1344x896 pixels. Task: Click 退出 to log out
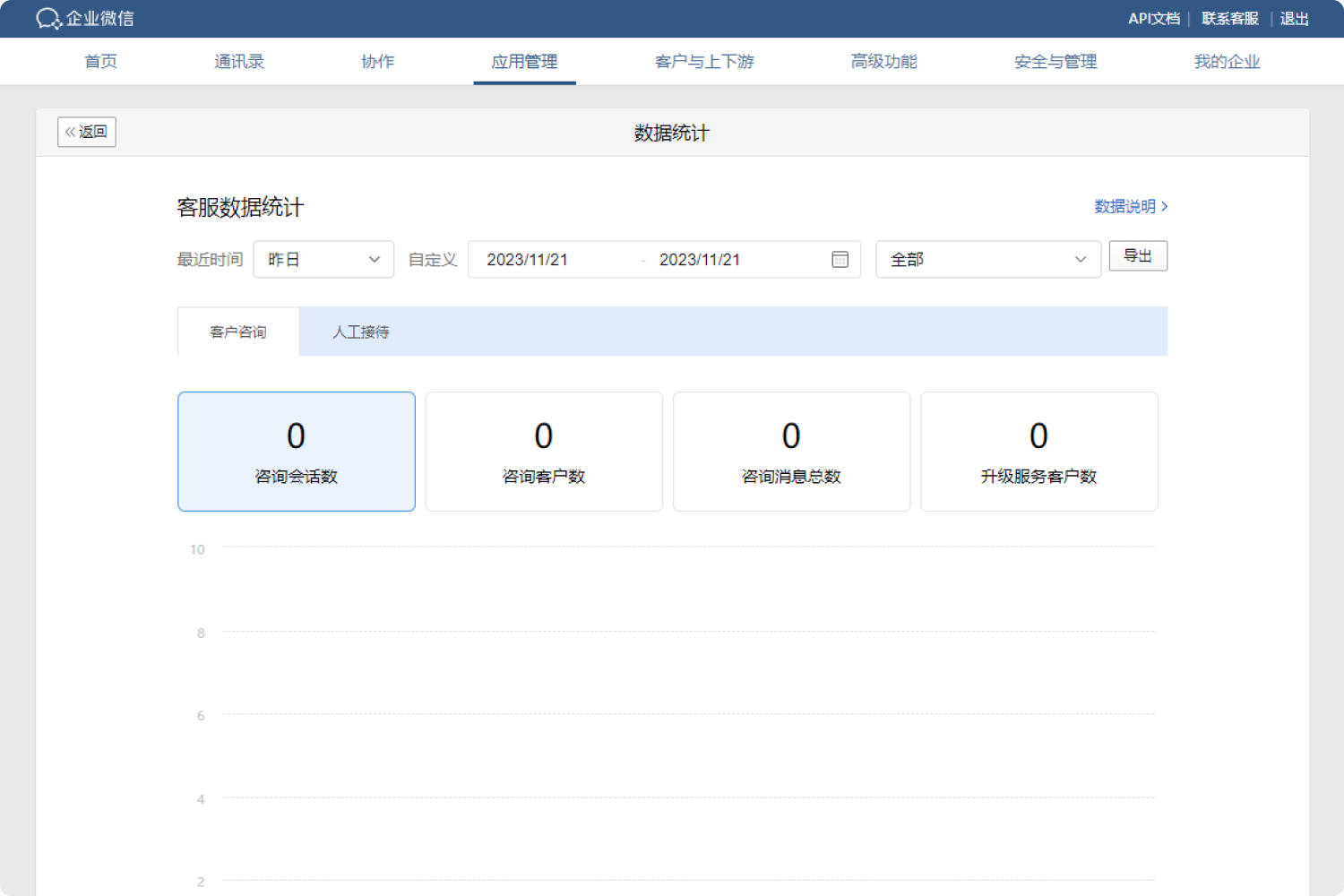1294,18
